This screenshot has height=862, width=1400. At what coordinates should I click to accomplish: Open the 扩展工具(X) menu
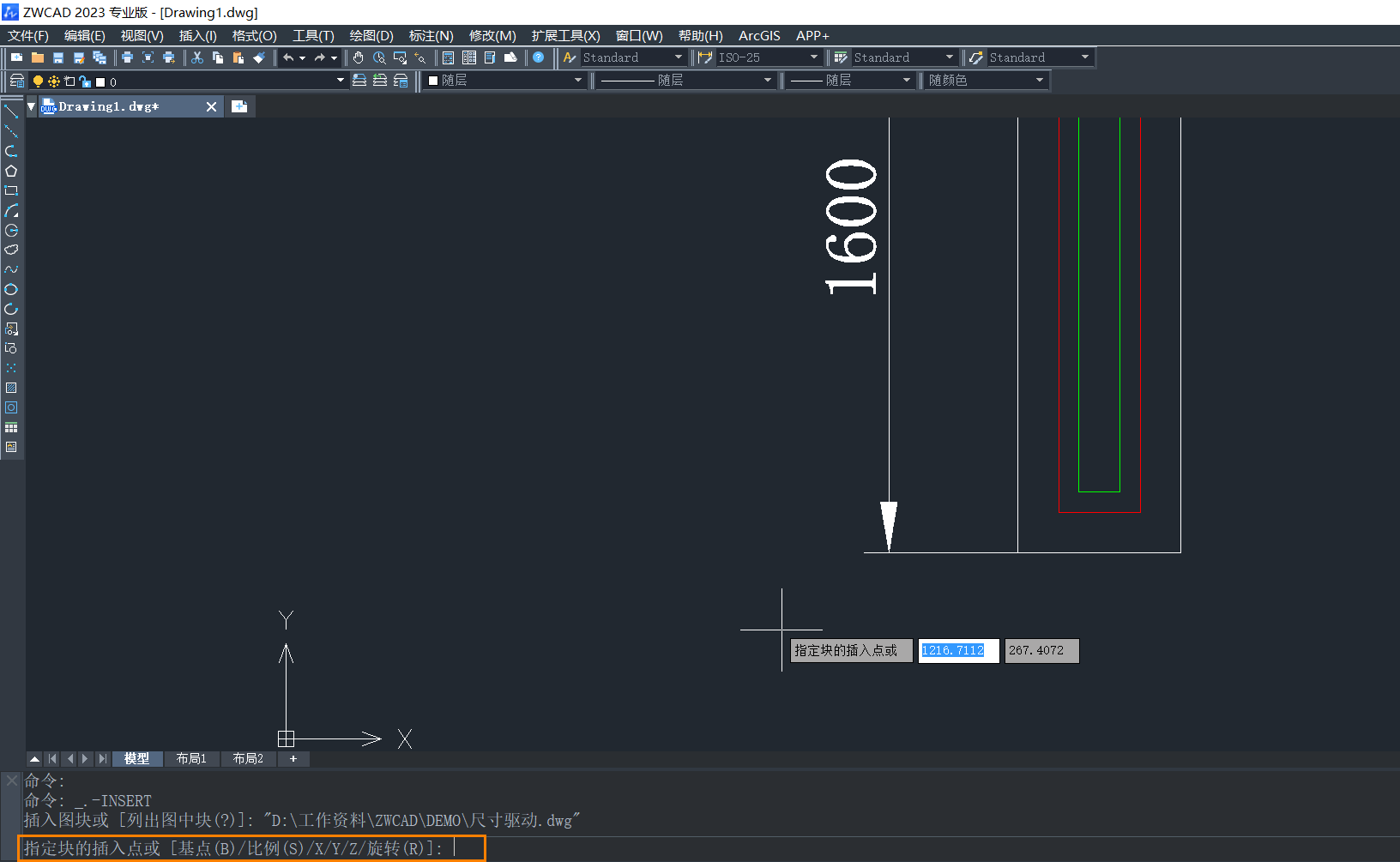tap(565, 35)
